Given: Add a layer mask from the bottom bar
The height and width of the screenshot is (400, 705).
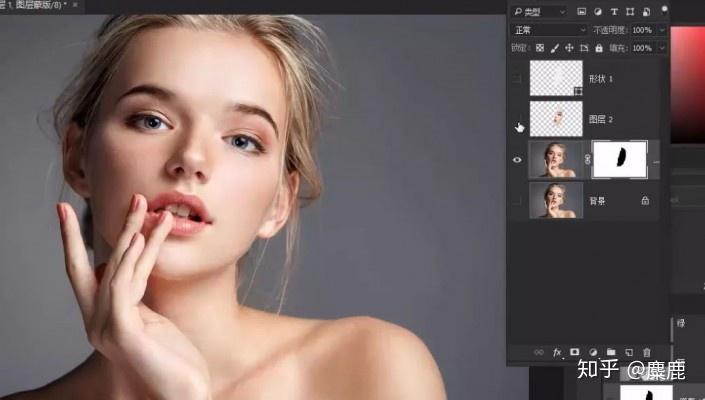Looking at the screenshot, I should point(575,352).
